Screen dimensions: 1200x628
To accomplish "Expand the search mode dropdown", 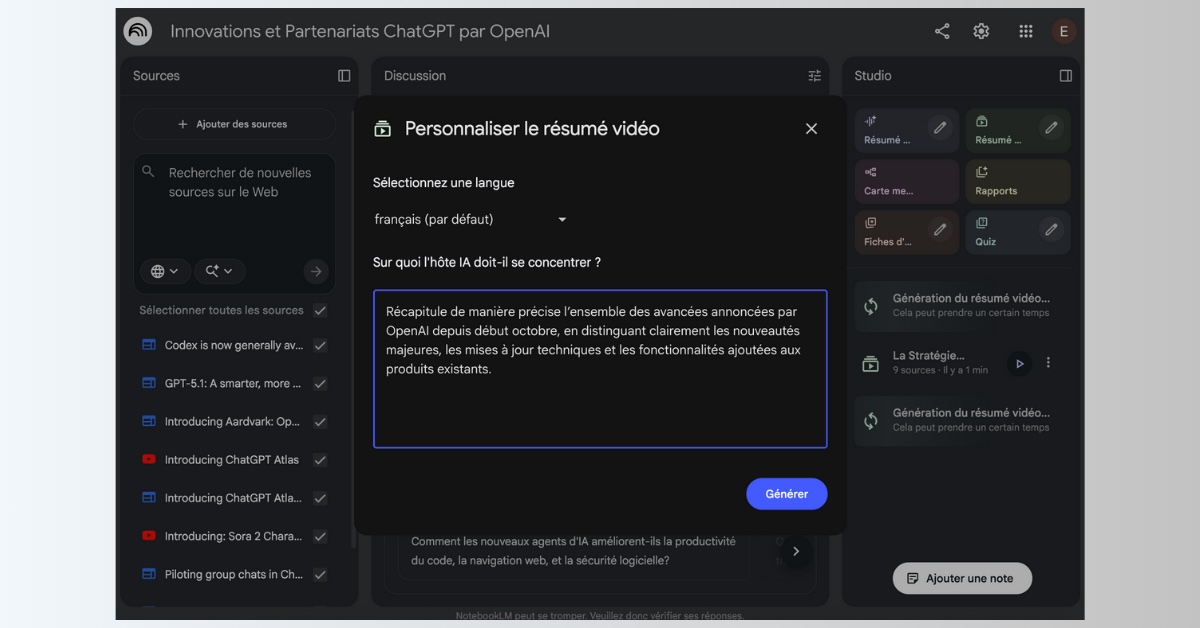I will tap(219, 271).
